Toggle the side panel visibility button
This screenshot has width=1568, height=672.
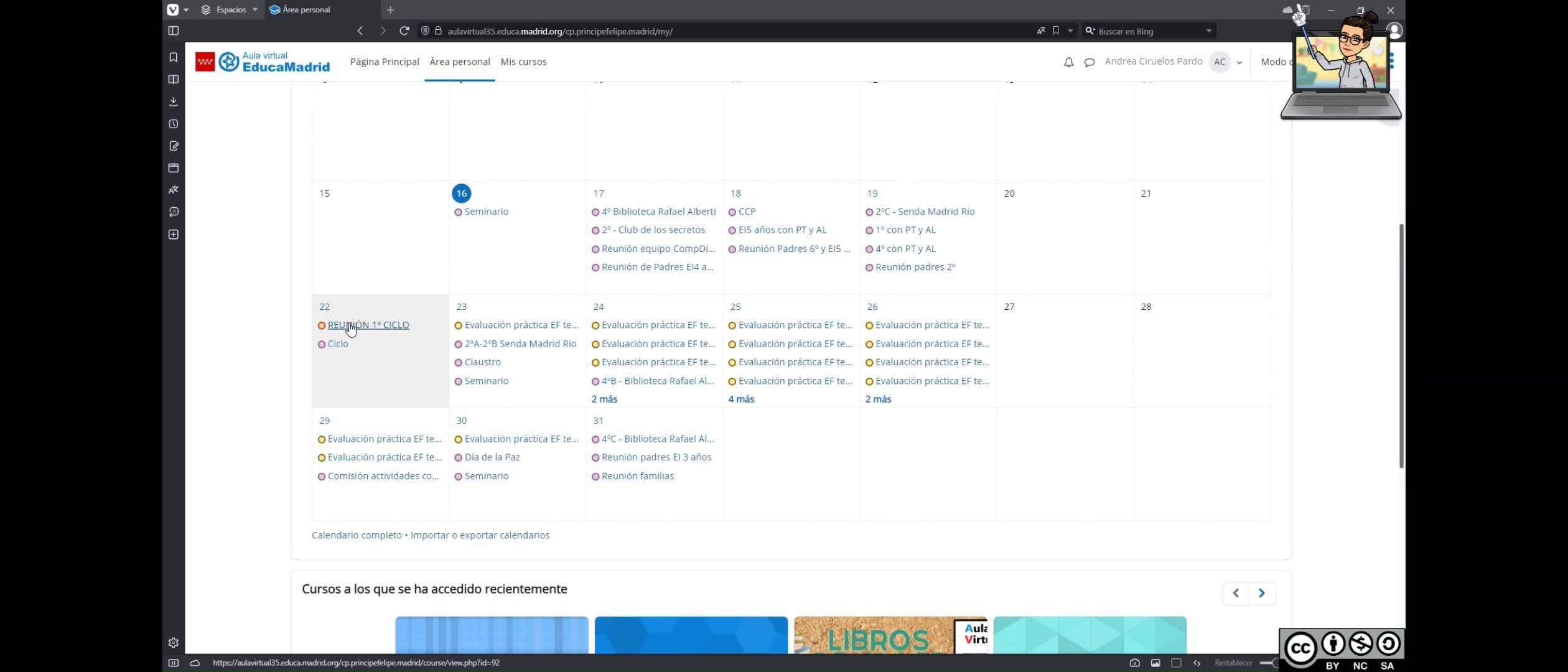point(174,30)
